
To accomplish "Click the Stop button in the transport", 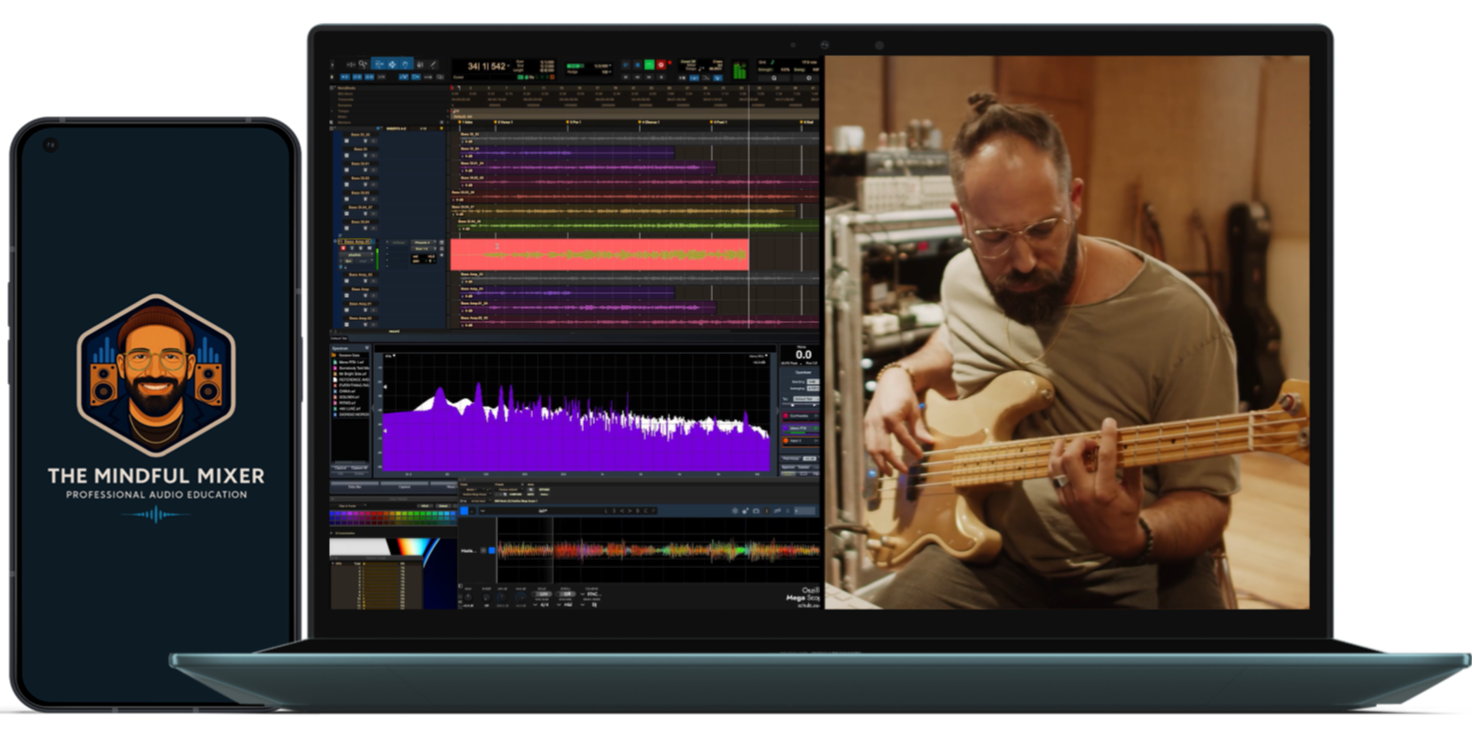I will tap(637, 65).
